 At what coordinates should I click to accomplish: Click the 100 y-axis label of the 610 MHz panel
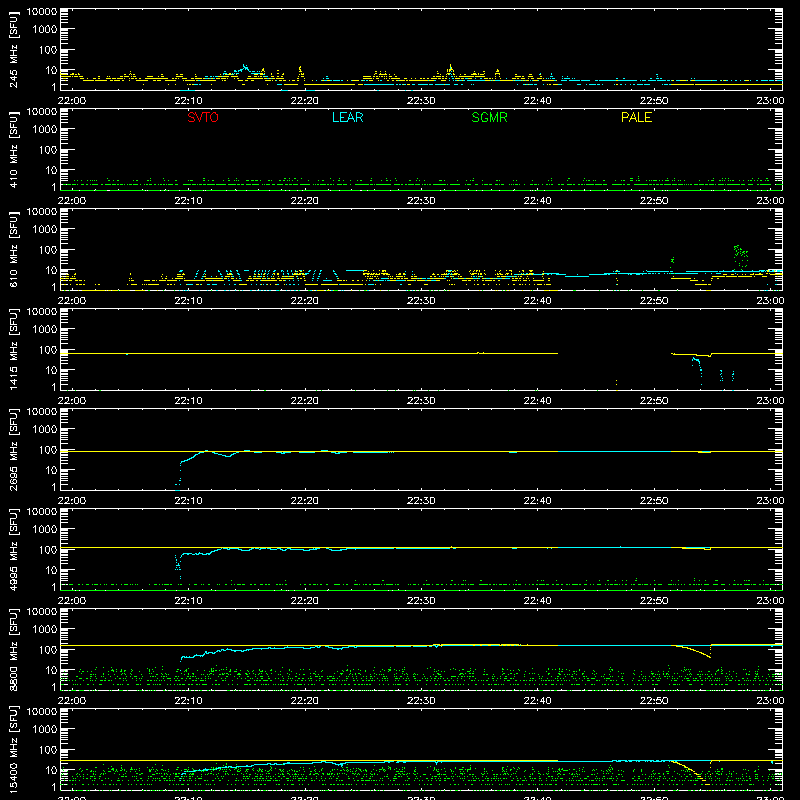pos(48,250)
